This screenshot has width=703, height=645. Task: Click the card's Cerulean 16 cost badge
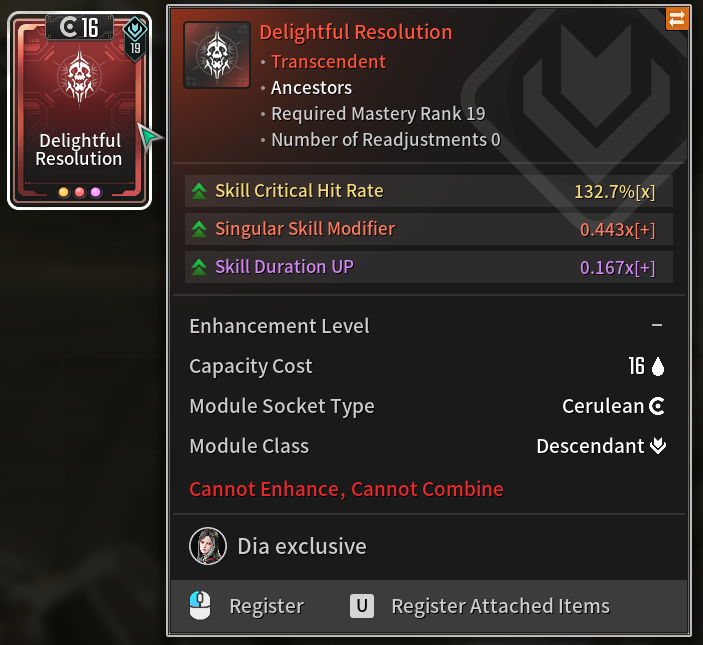click(x=80, y=27)
